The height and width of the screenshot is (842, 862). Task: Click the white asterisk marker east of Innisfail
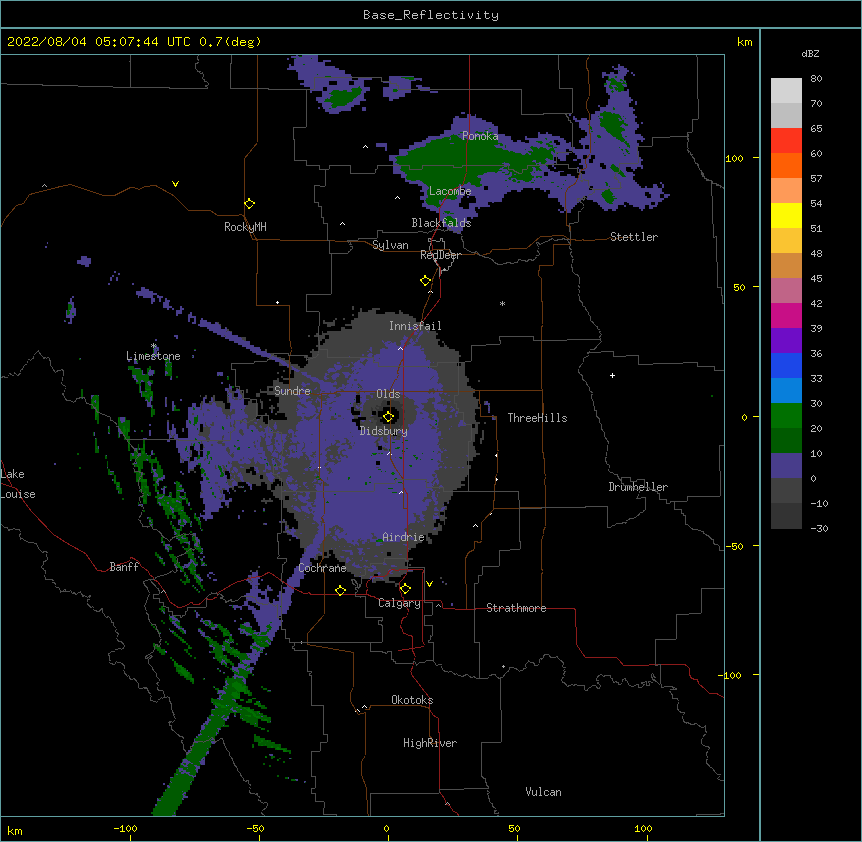pos(502,303)
